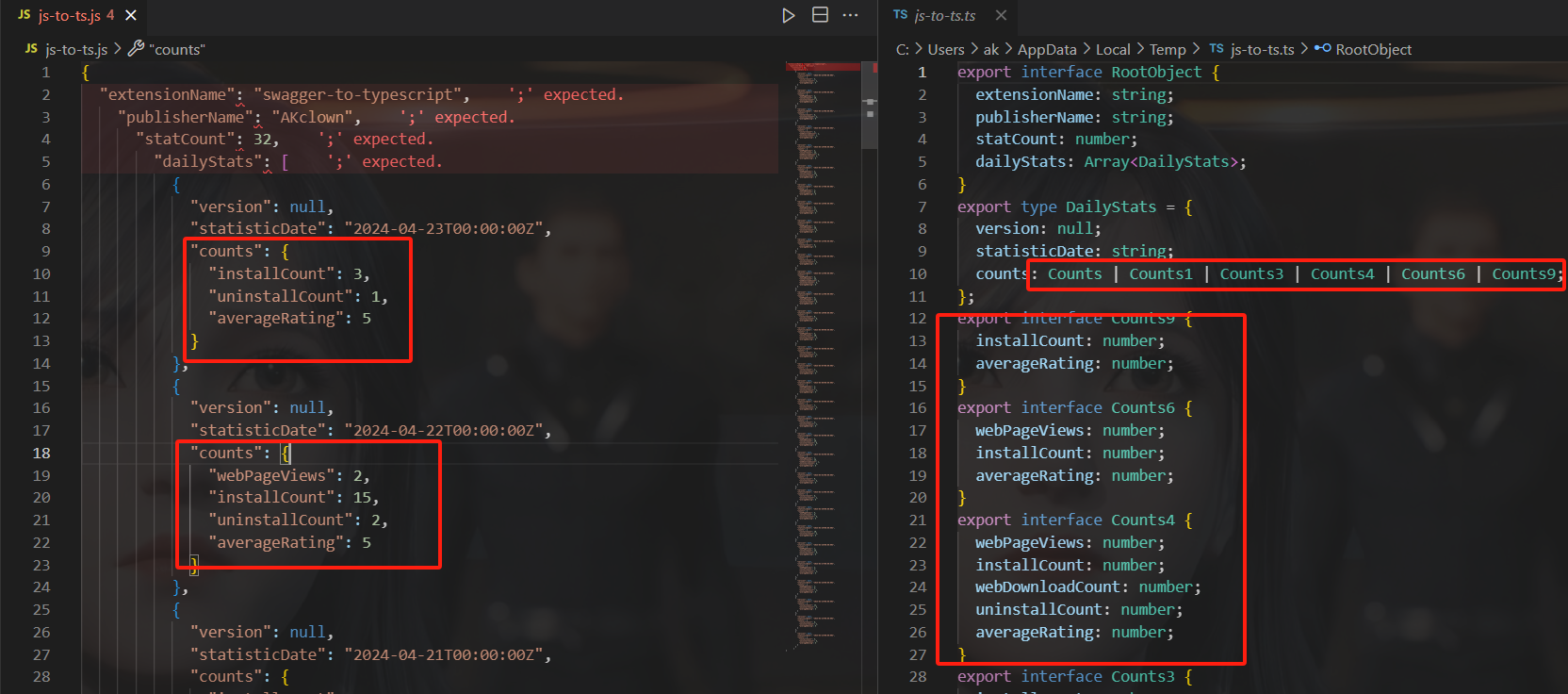
Task: Click Counts6 in the union type on line 10
Action: pos(1432,273)
